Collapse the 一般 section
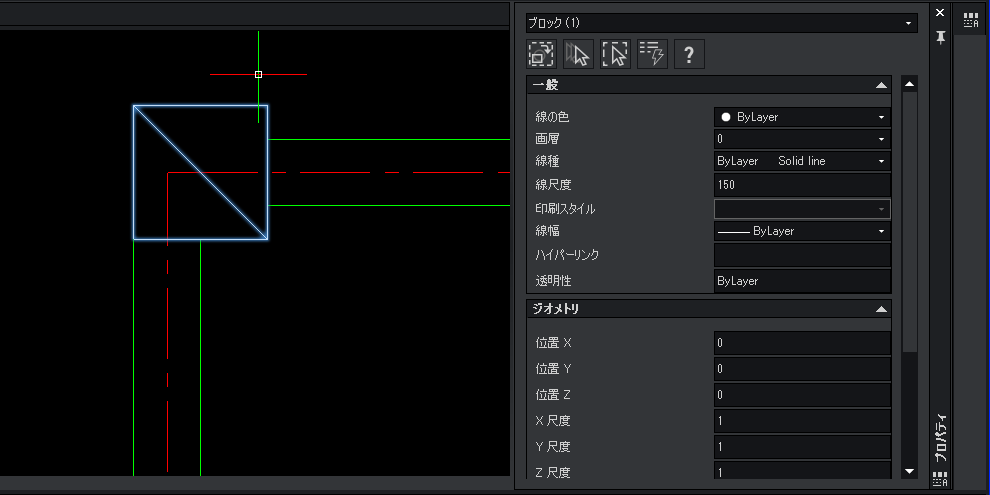 880,86
